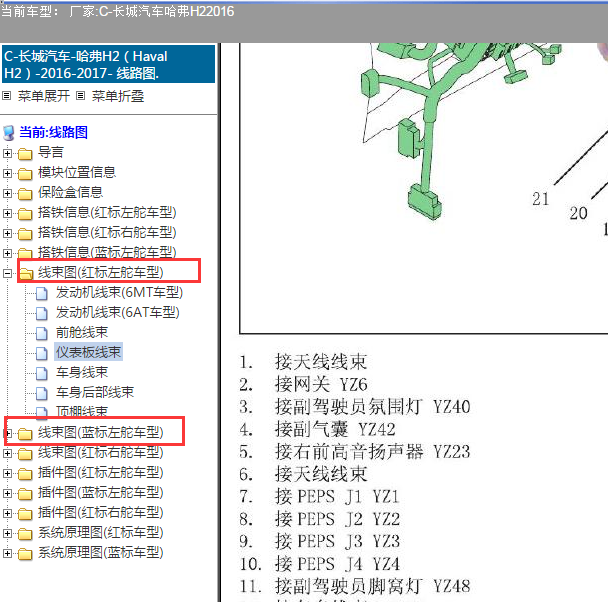Screen dimensions: 608x602
Task: Click the text 接 PEPS J4 YZ4
Action: coord(337,564)
